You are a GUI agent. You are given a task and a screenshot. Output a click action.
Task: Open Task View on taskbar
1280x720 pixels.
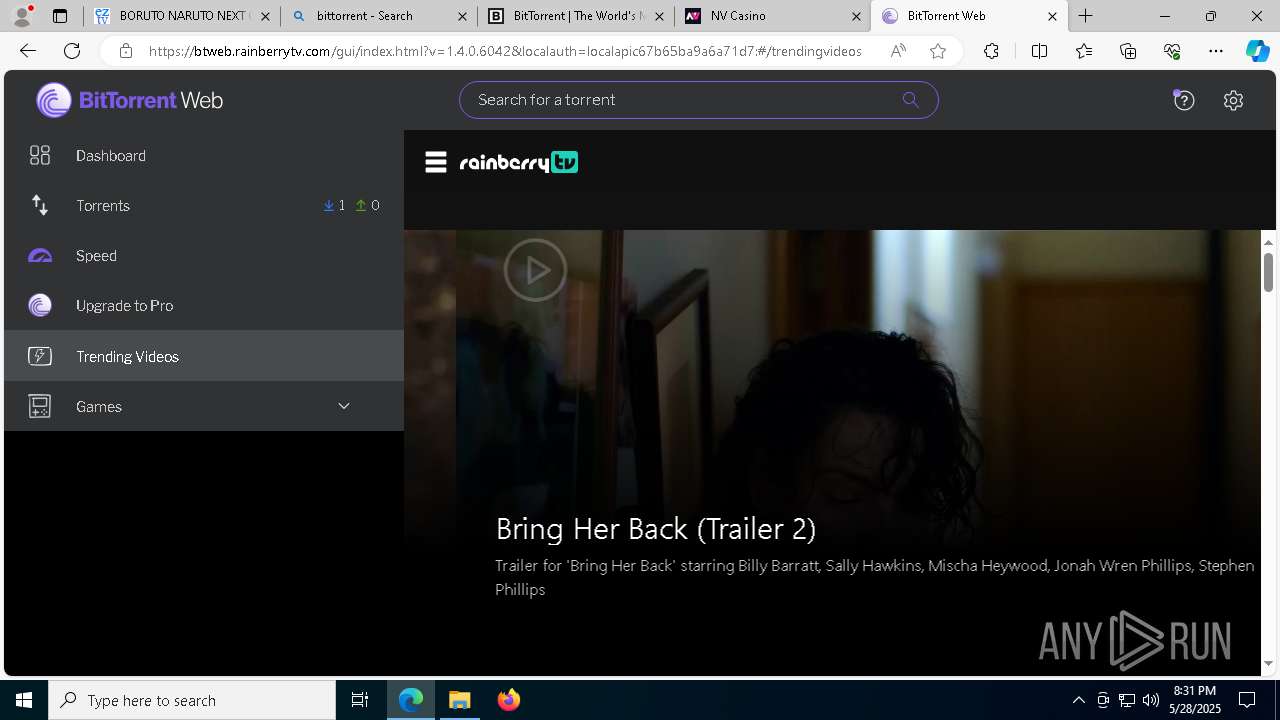(360, 700)
